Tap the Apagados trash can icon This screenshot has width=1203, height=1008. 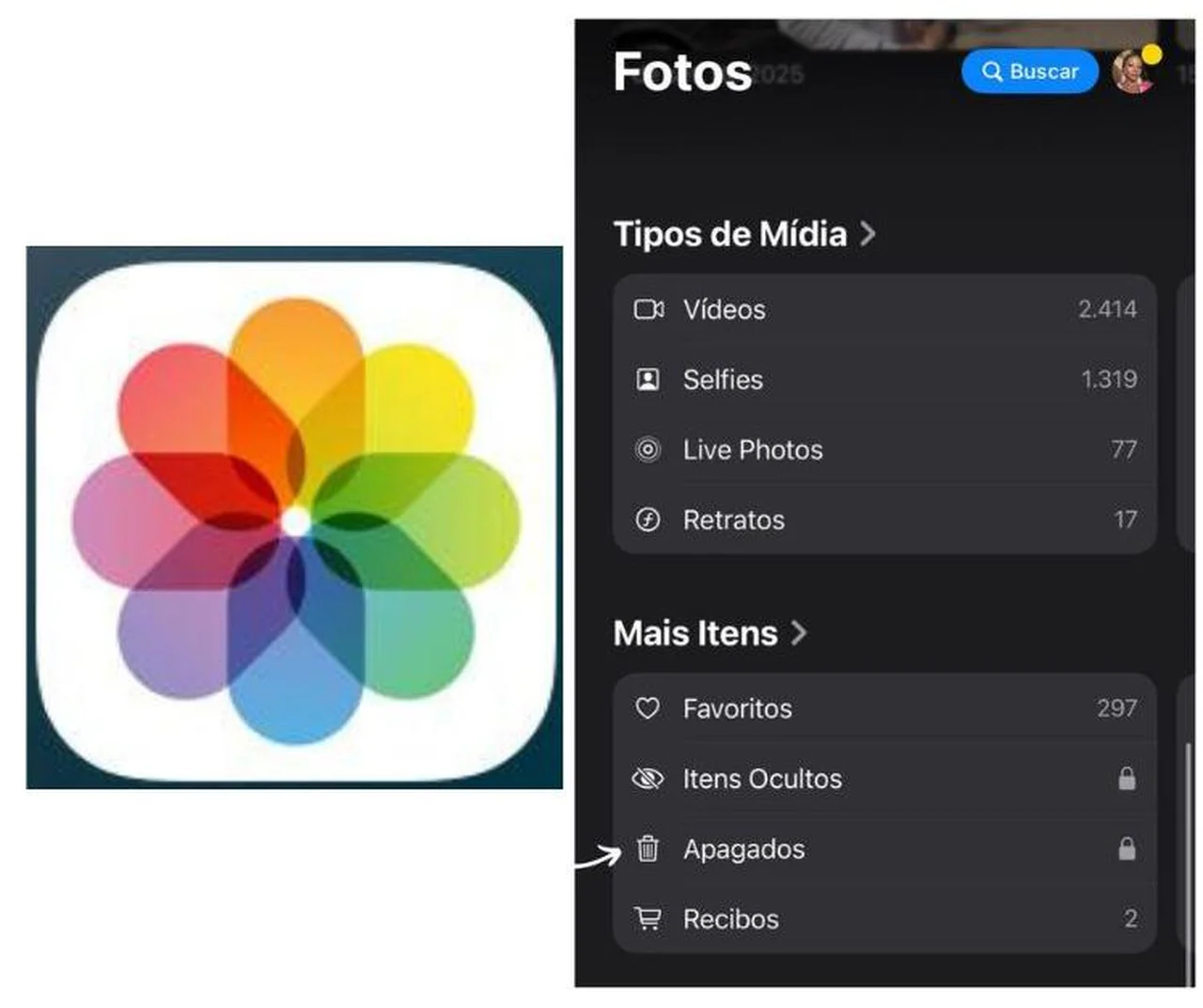coord(648,848)
